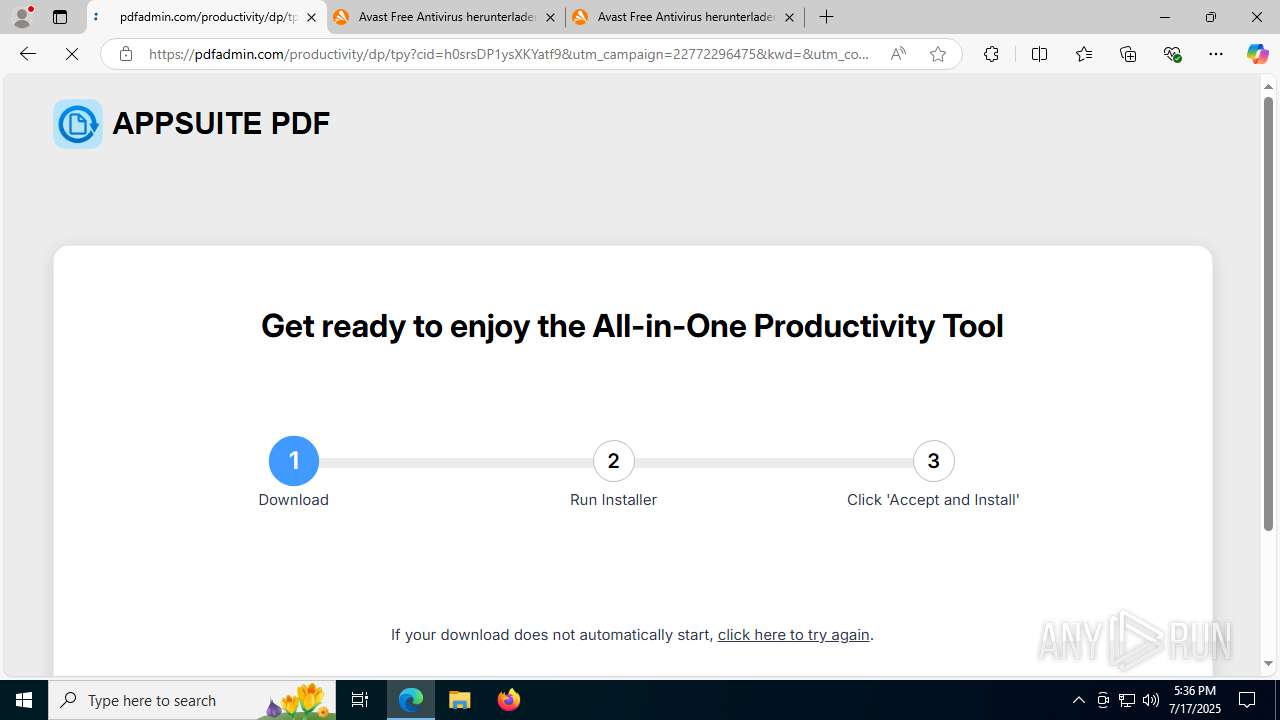Image resolution: width=1280 pixels, height=720 pixels.
Task: Open the tab actions menu icon
Action: click(x=60, y=17)
